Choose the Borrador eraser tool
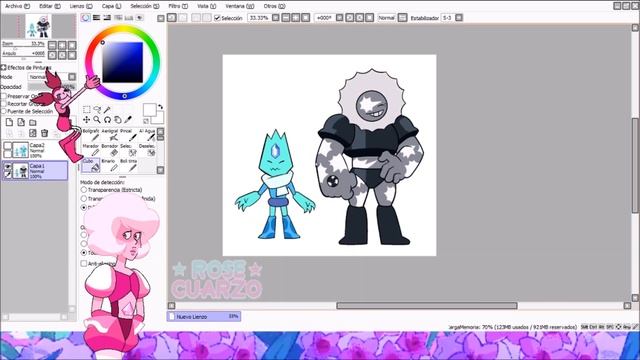 109,150
